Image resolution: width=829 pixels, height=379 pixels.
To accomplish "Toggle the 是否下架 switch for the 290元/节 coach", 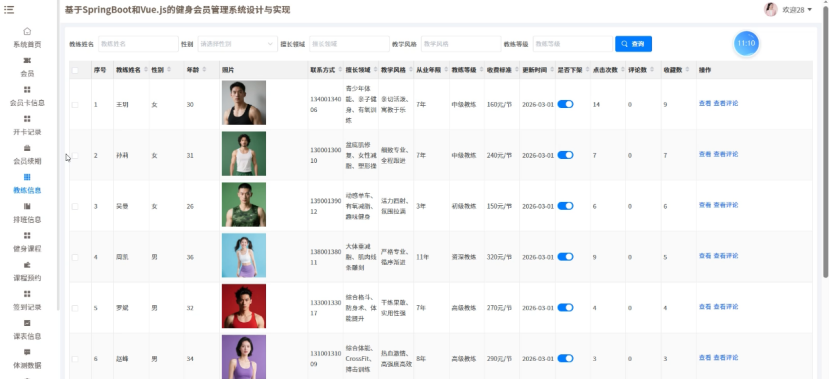I will [565, 358].
